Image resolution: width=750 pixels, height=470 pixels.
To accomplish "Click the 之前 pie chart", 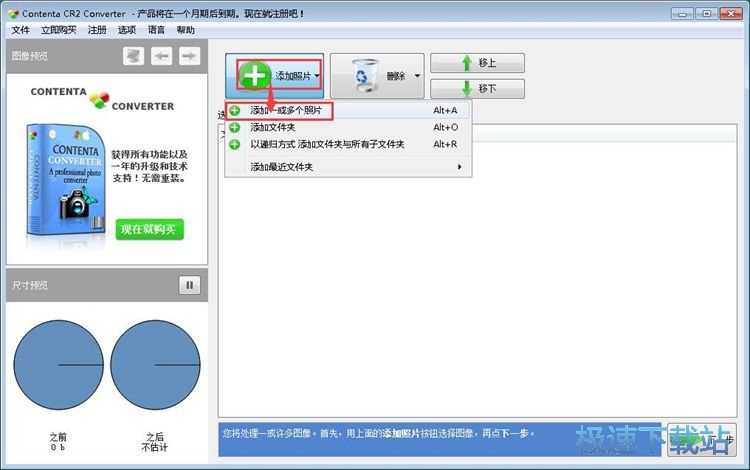I will click(x=58, y=365).
